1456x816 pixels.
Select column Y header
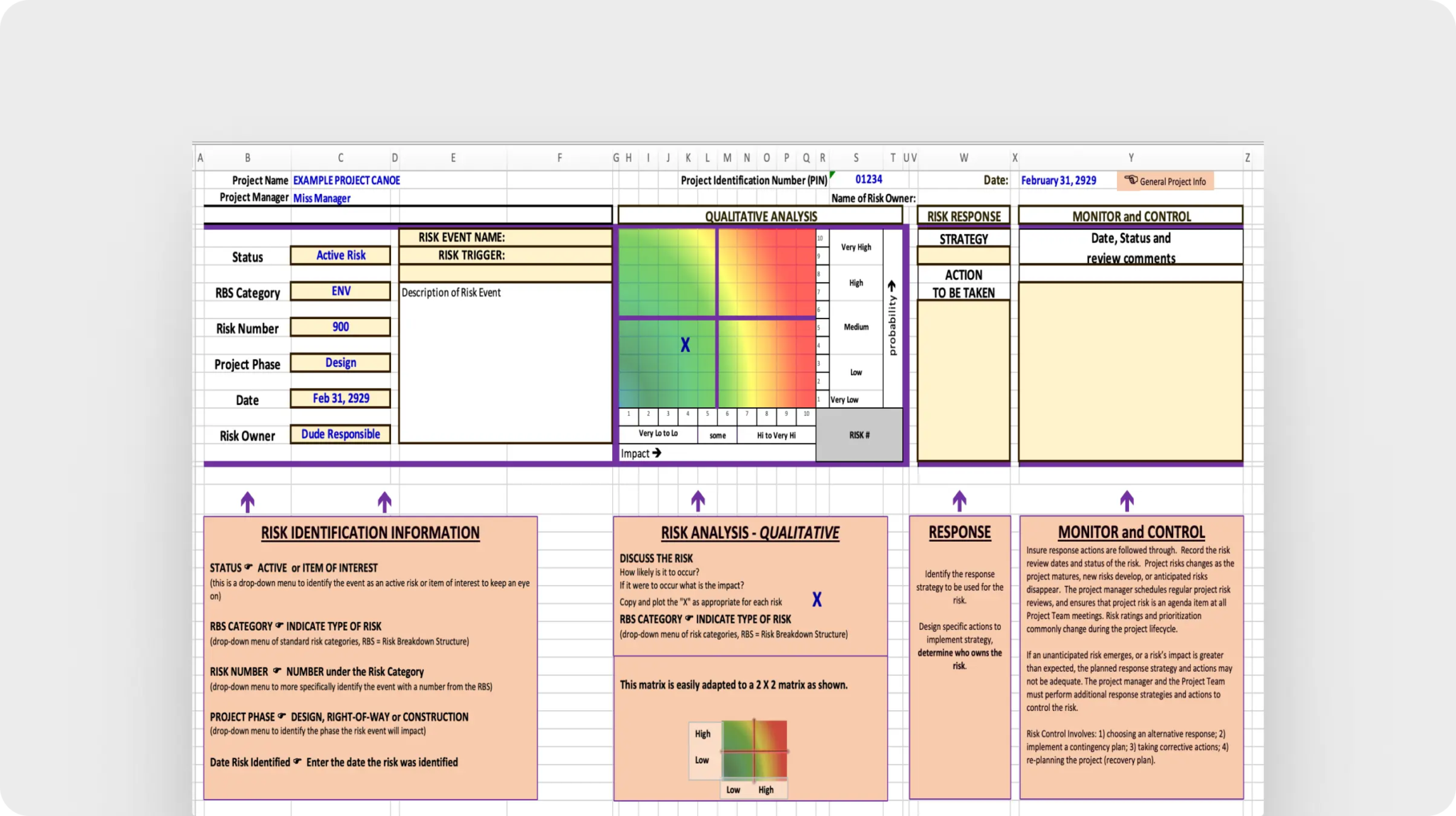click(x=1130, y=158)
